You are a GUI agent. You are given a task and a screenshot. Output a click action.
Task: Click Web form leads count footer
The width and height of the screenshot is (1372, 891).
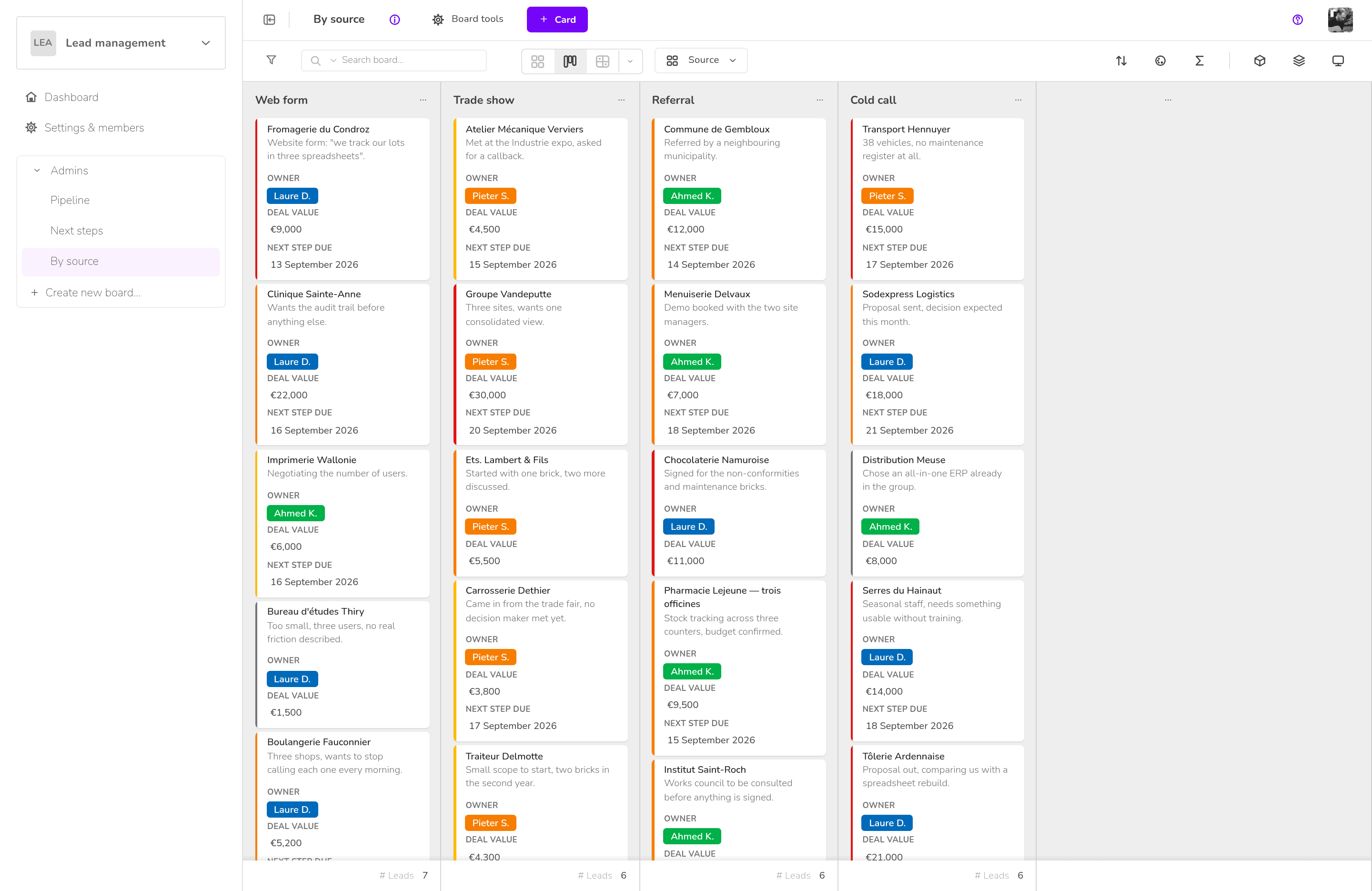[404, 875]
